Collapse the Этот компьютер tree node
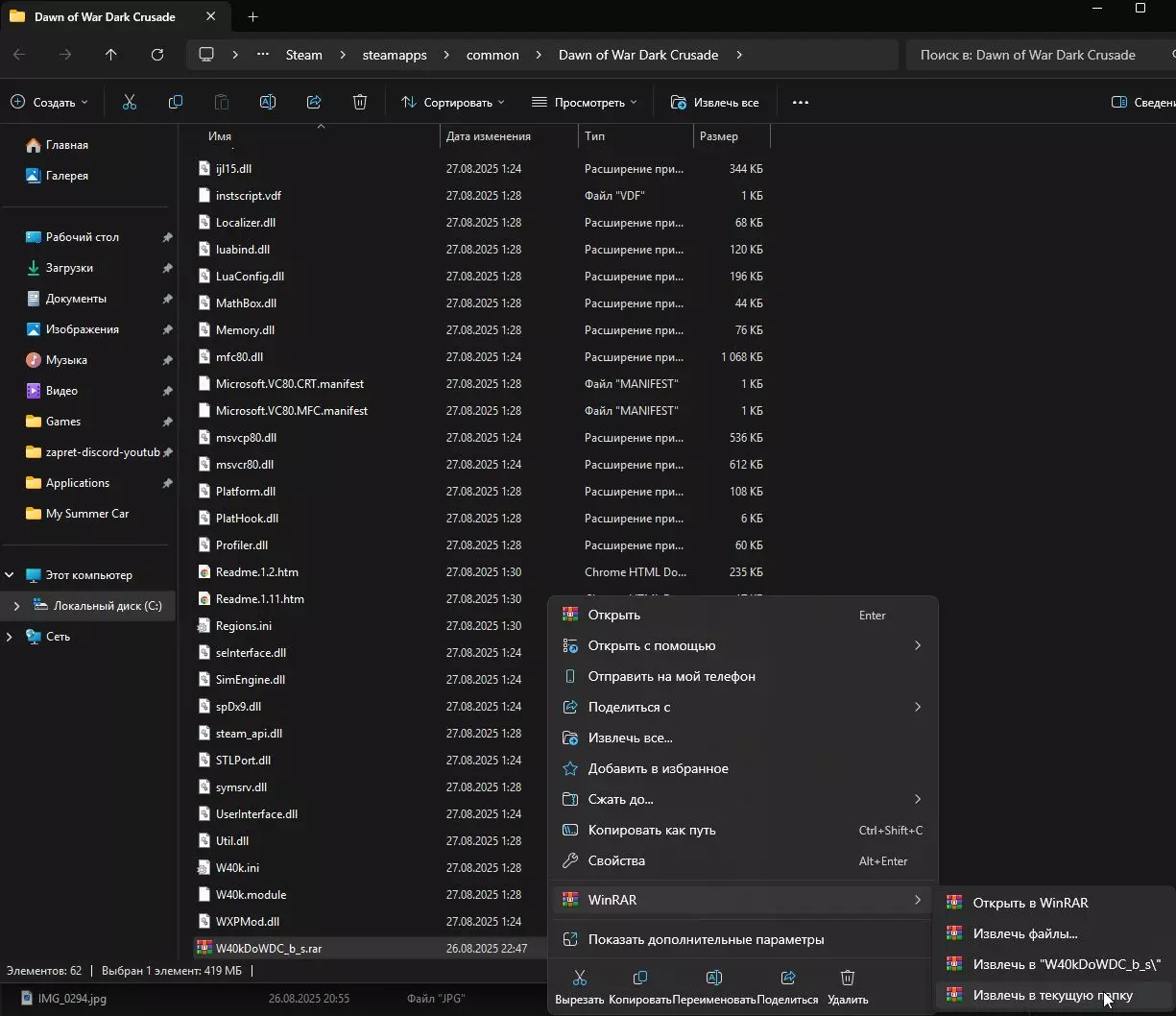This screenshot has width=1176, height=1016. [x=10, y=575]
